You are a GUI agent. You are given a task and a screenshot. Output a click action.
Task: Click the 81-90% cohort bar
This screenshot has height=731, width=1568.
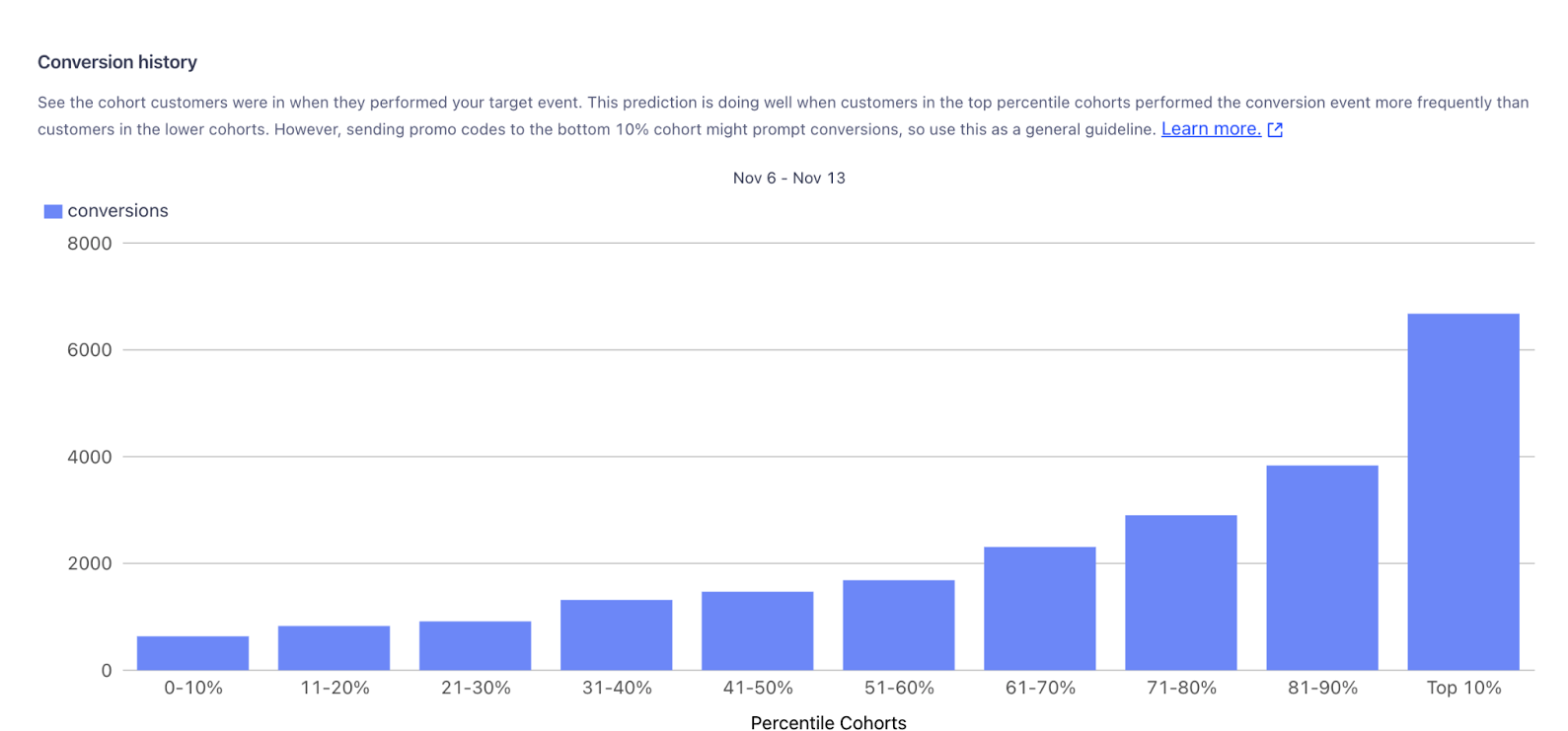tap(1321, 567)
